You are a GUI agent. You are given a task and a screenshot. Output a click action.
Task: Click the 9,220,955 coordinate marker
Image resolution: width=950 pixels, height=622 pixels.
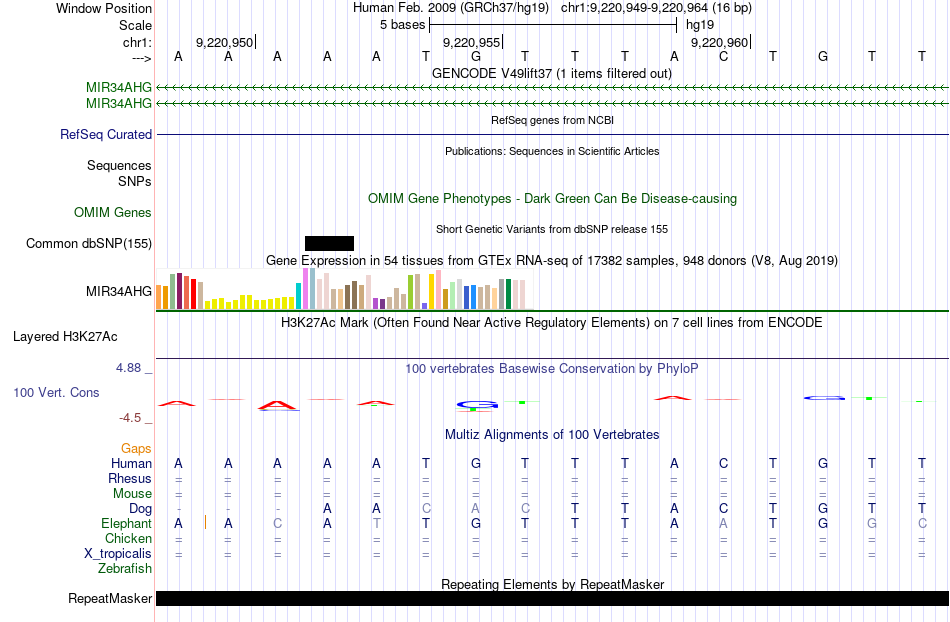point(471,42)
